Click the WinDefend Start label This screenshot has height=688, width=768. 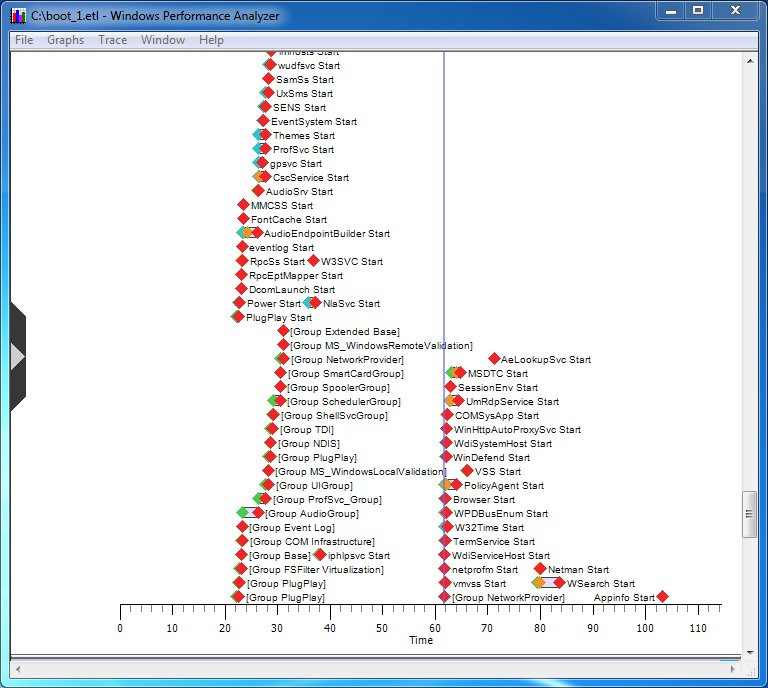click(491, 458)
